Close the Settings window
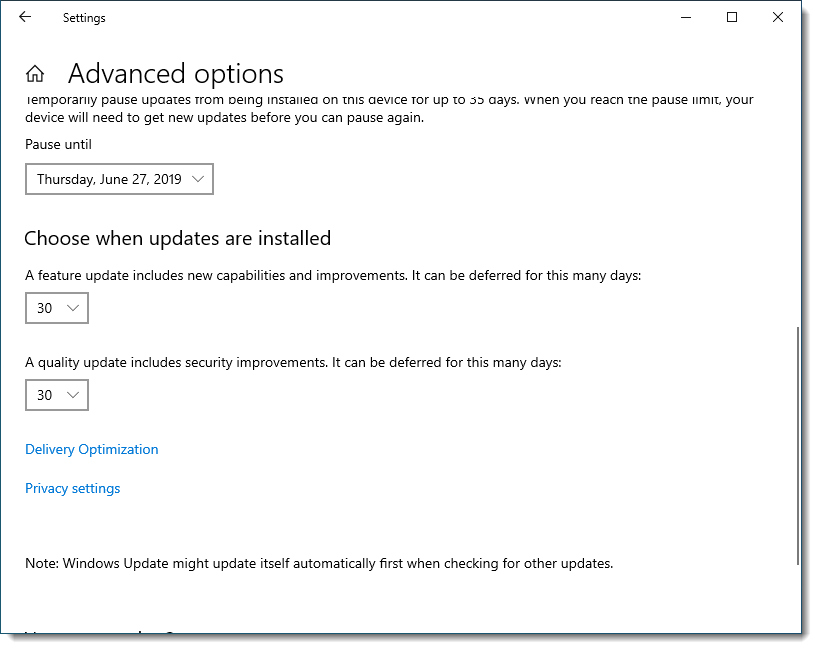This screenshot has height=649, width=817. [778, 17]
